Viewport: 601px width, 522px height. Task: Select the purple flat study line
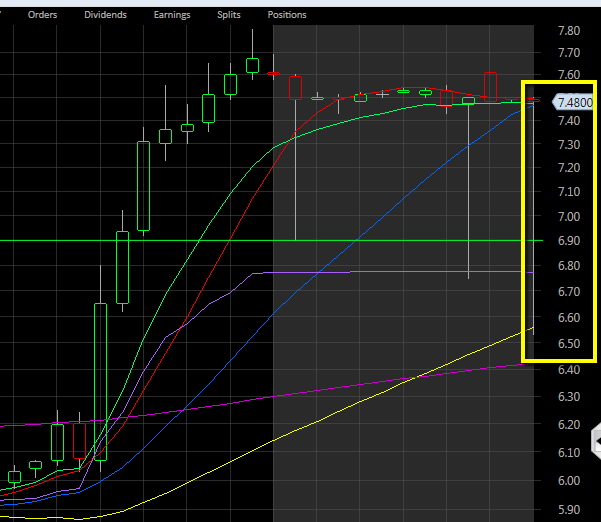(x=400, y=271)
